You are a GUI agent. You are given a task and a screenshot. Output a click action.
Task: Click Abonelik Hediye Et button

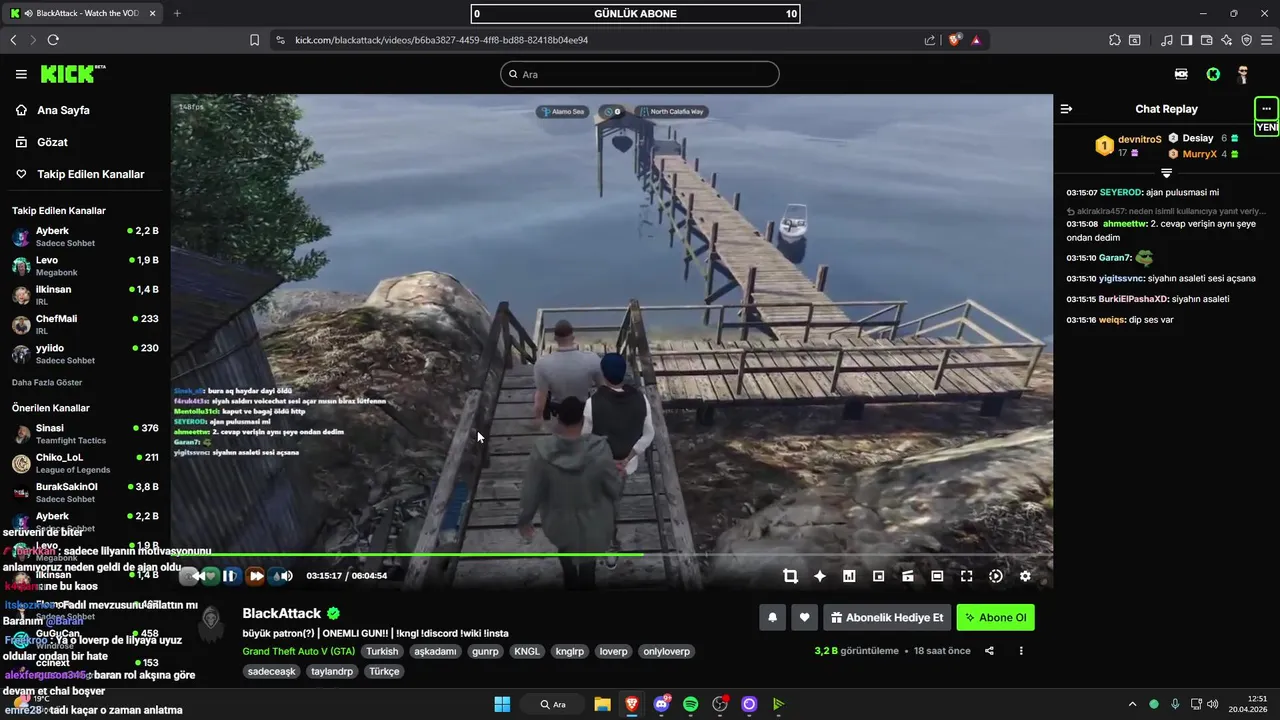click(x=886, y=618)
